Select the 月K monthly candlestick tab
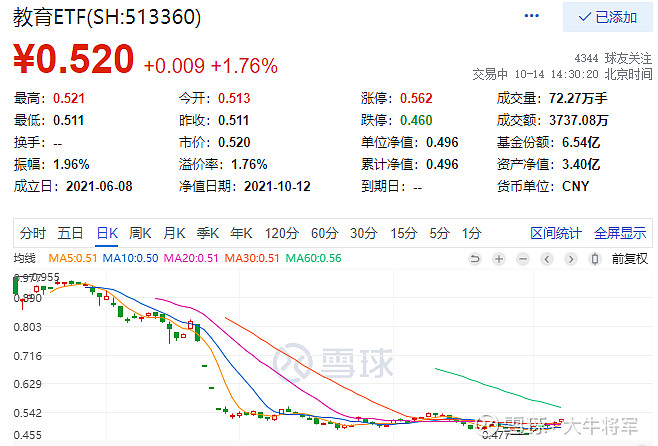The image size is (658, 446). click(x=174, y=233)
